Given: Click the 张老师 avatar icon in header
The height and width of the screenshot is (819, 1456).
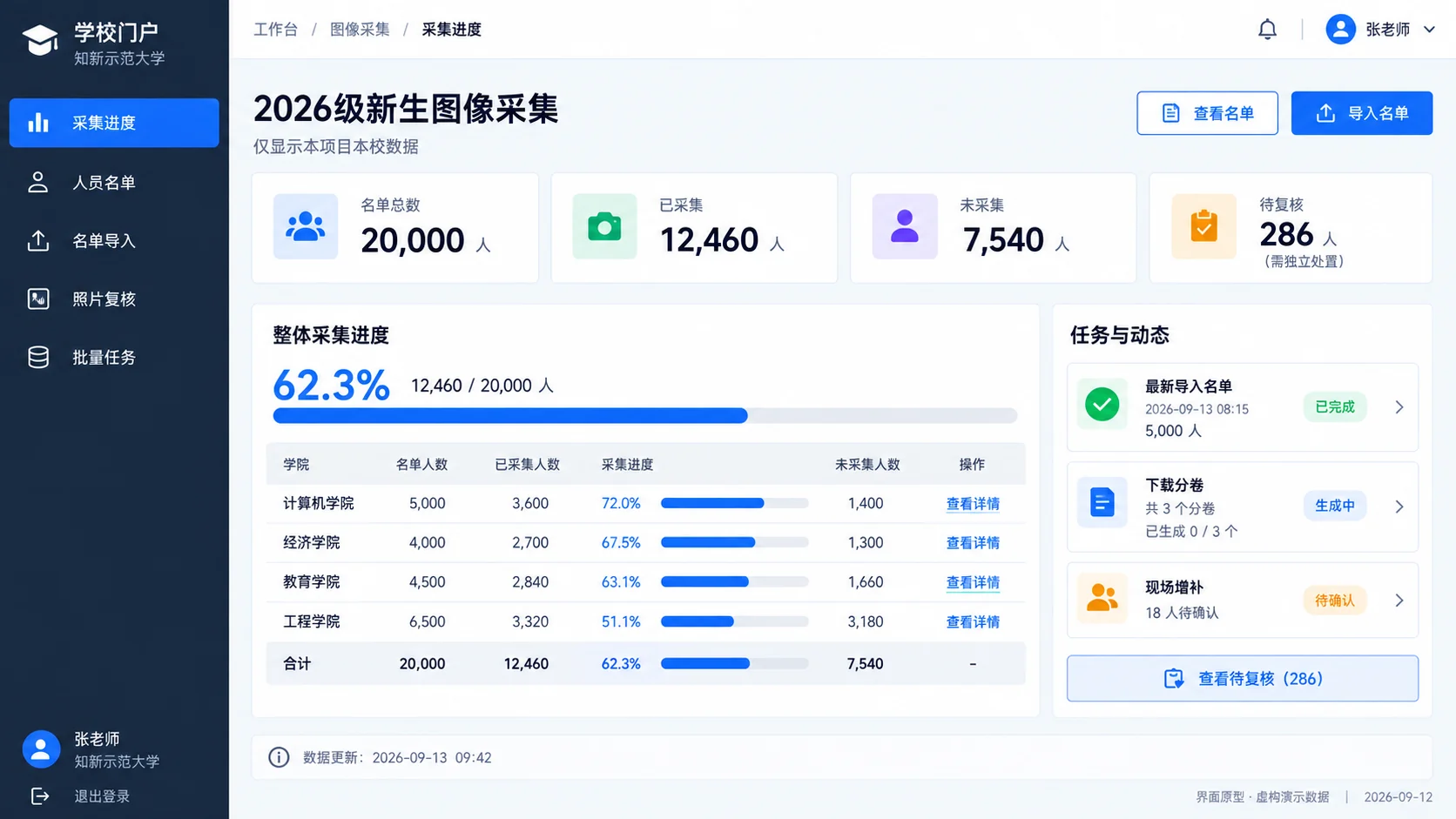Looking at the screenshot, I should click(x=1340, y=30).
